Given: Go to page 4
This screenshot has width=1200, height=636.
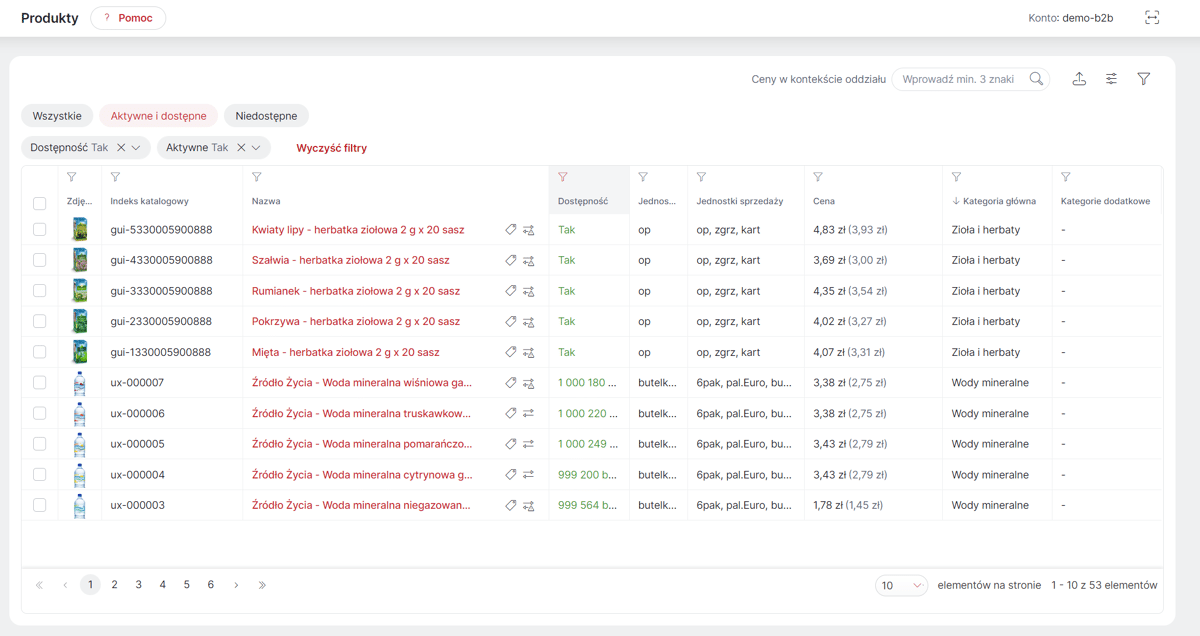Looking at the screenshot, I should (163, 585).
